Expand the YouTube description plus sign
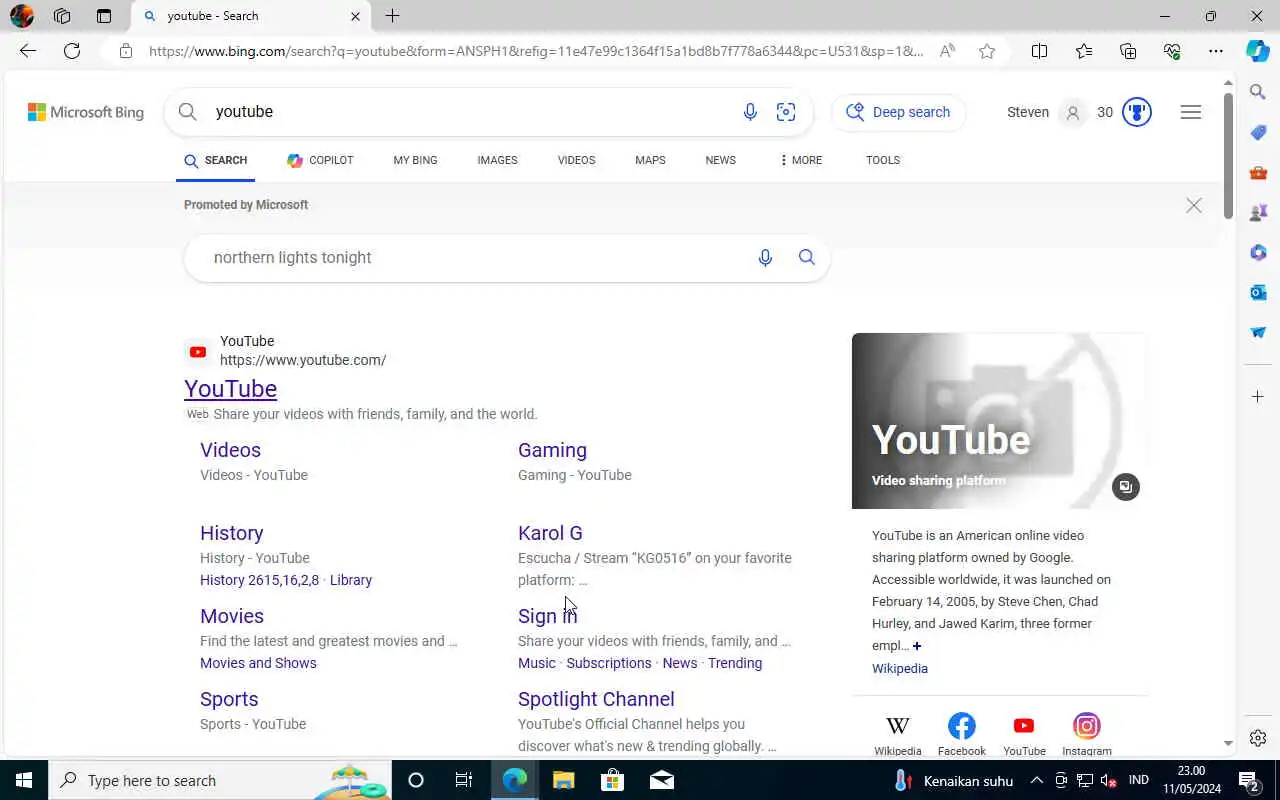 click(917, 646)
